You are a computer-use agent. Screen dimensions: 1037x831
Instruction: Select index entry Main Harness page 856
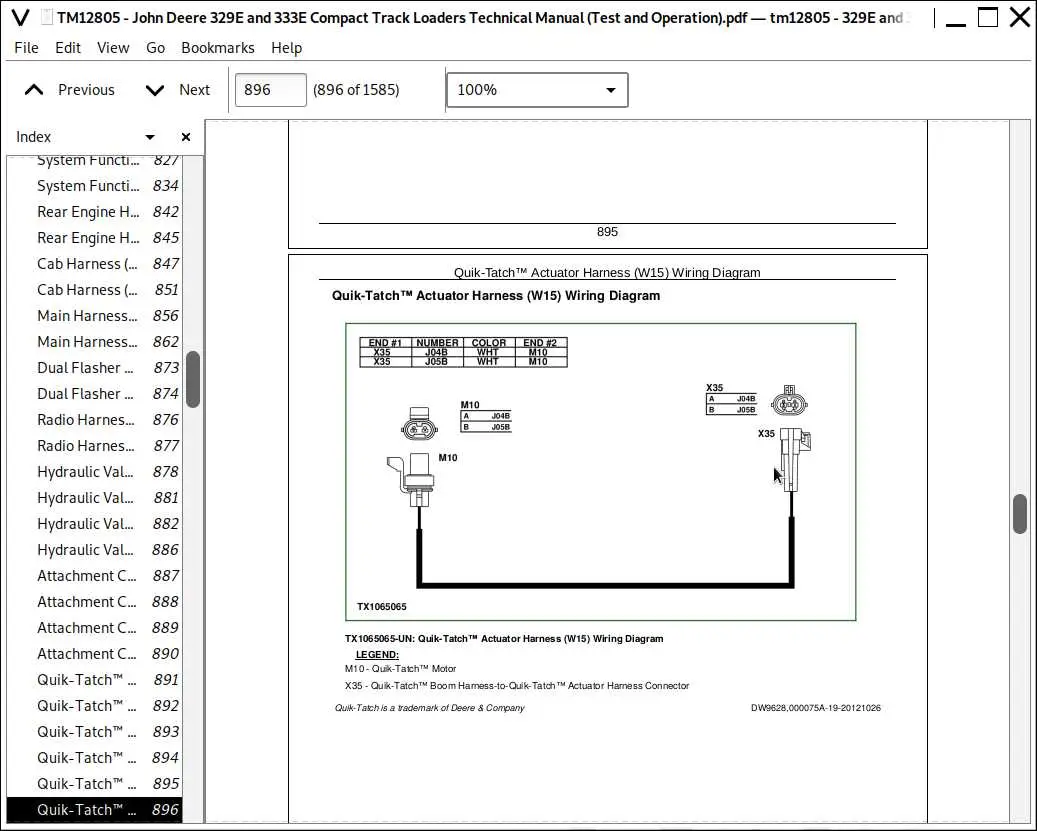coord(94,316)
